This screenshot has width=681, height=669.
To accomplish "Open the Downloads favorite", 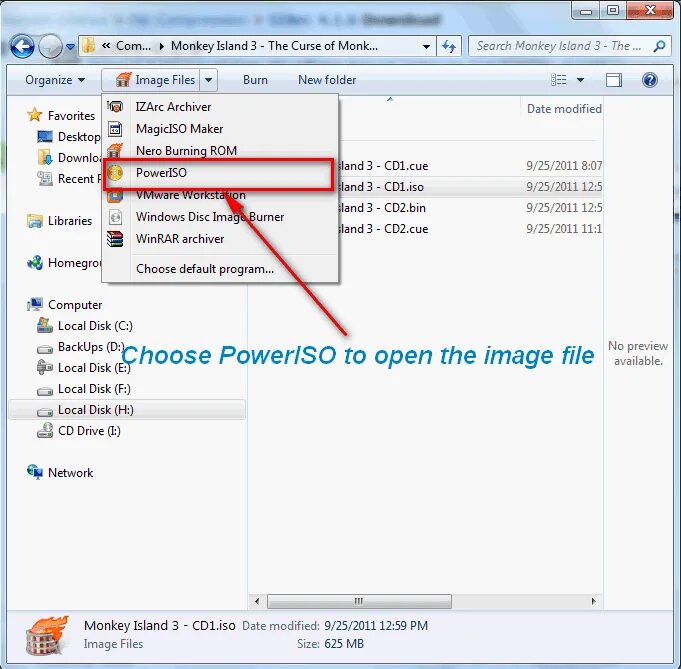I will coord(79,158).
